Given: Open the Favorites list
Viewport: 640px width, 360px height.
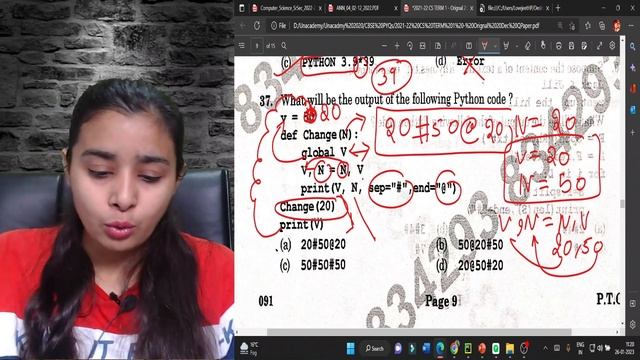Looking at the screenshot, I should tap(588, 26).
